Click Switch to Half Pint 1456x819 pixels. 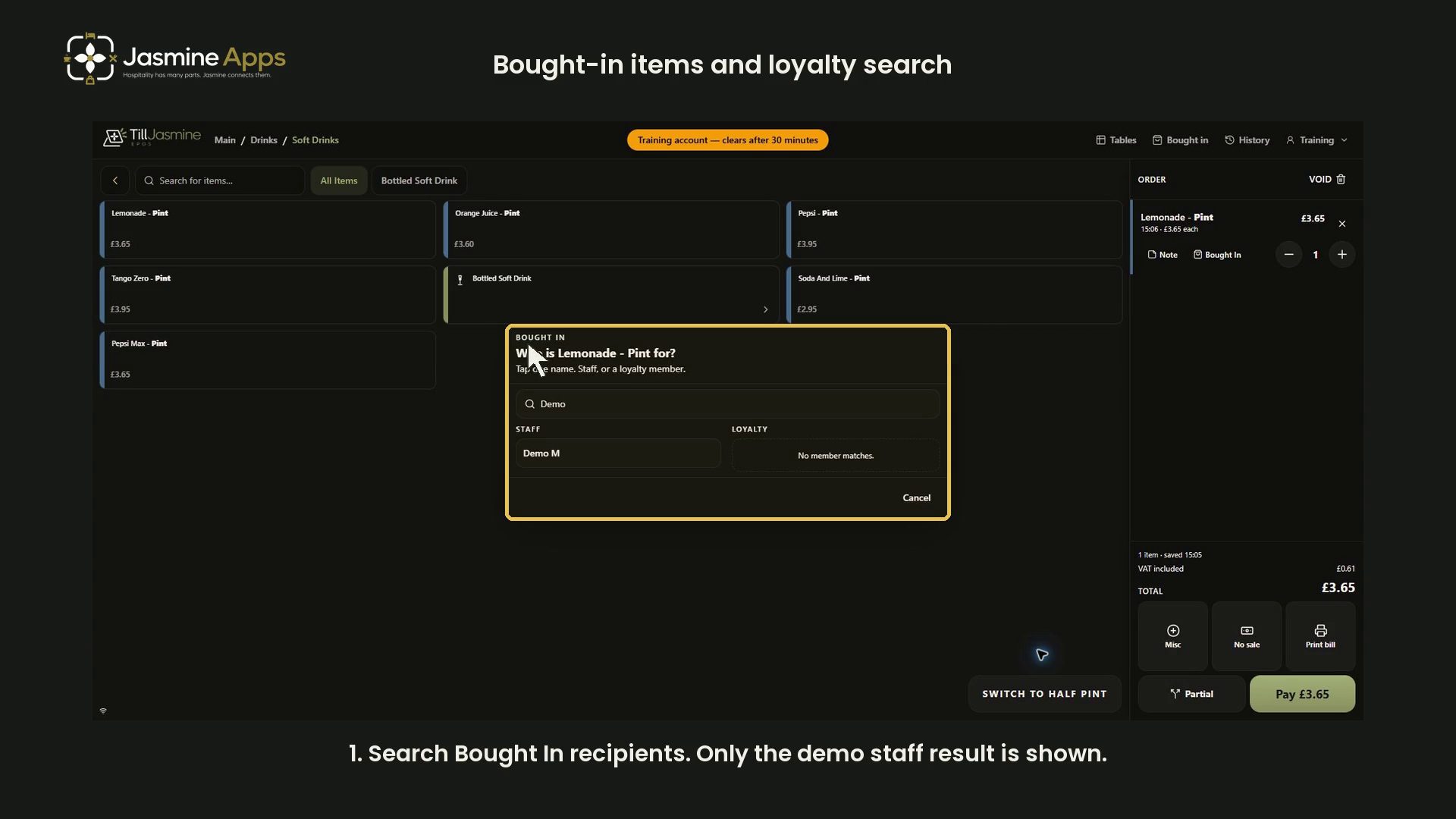pos(1044,694)
